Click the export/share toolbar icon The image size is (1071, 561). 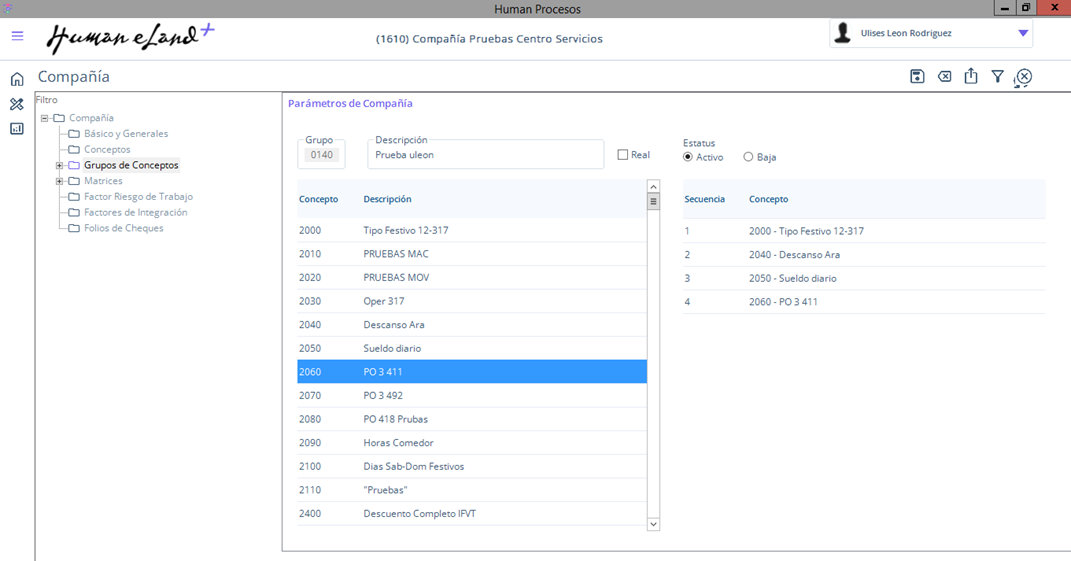(x=971, y=77)
